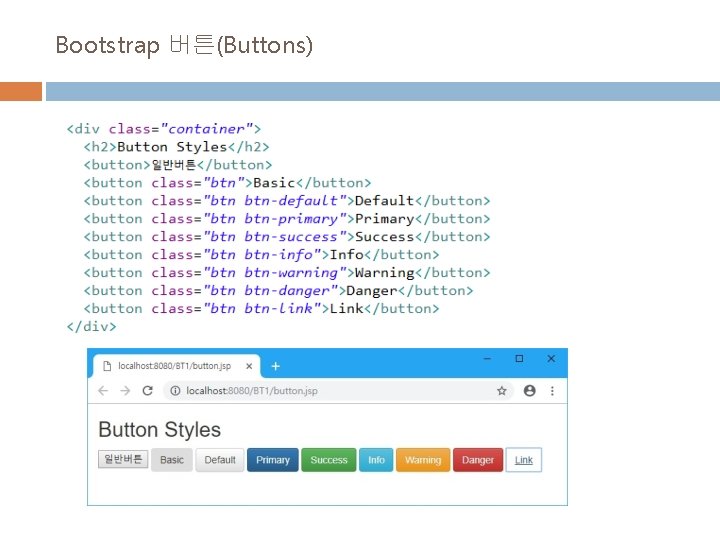Click the code line with btn-warning
Screen dimensions: 720x540
point(287,273)
